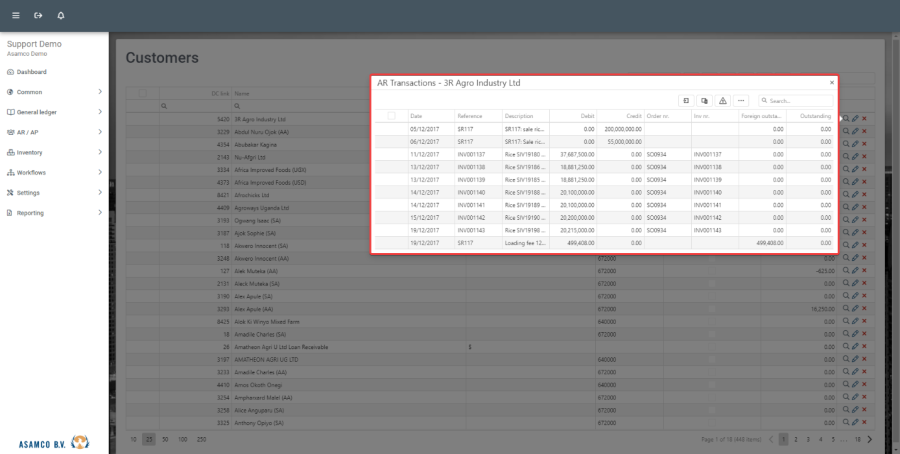This screenshot has height=454, width=900.
Task: Toggle the hamburger menu in top bar
Action: [x=15, y=16]
